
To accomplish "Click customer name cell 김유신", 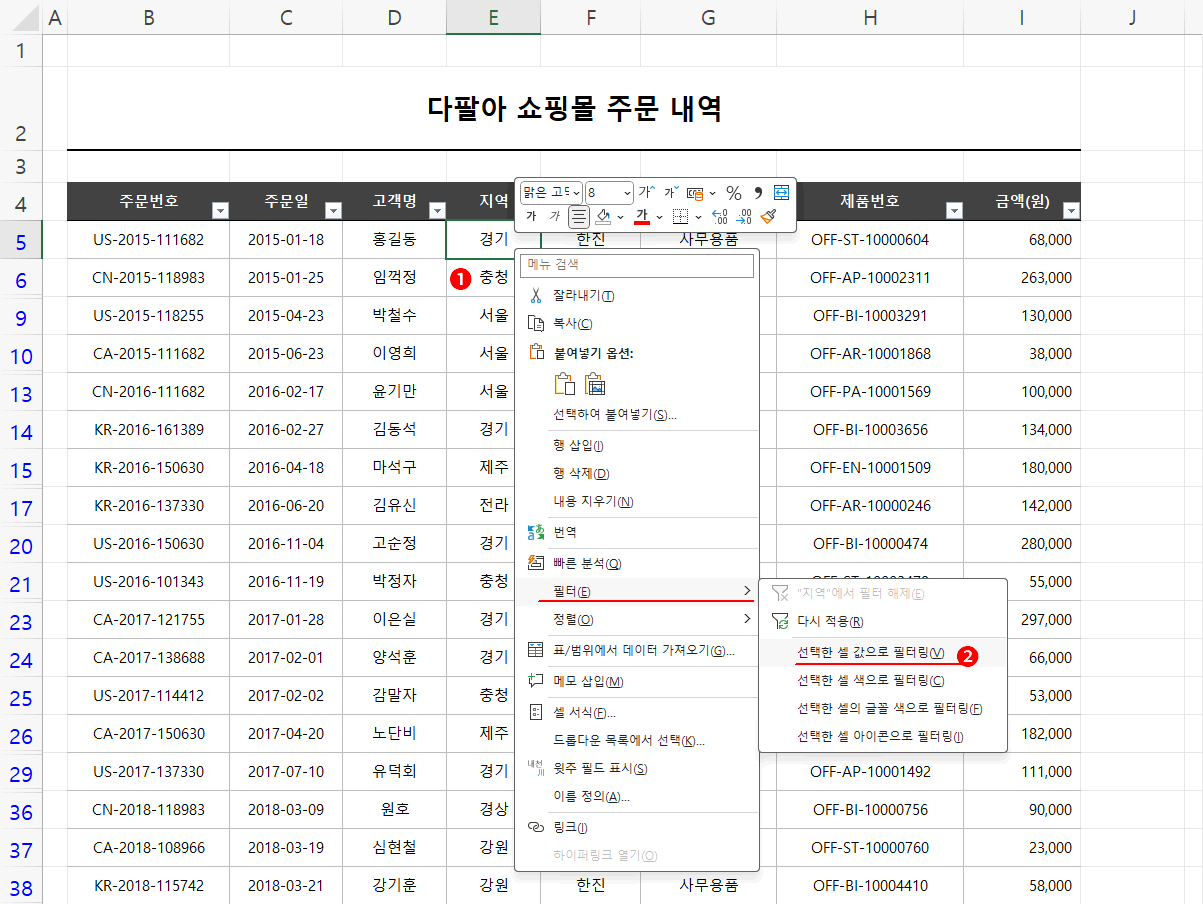I will click(394, 505).
